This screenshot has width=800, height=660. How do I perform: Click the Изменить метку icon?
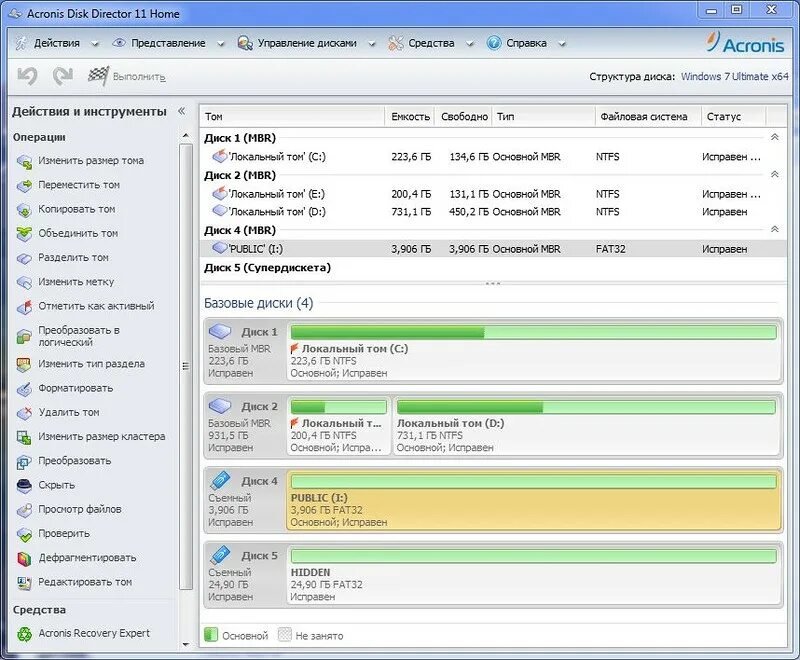click(x=24, y=282)
